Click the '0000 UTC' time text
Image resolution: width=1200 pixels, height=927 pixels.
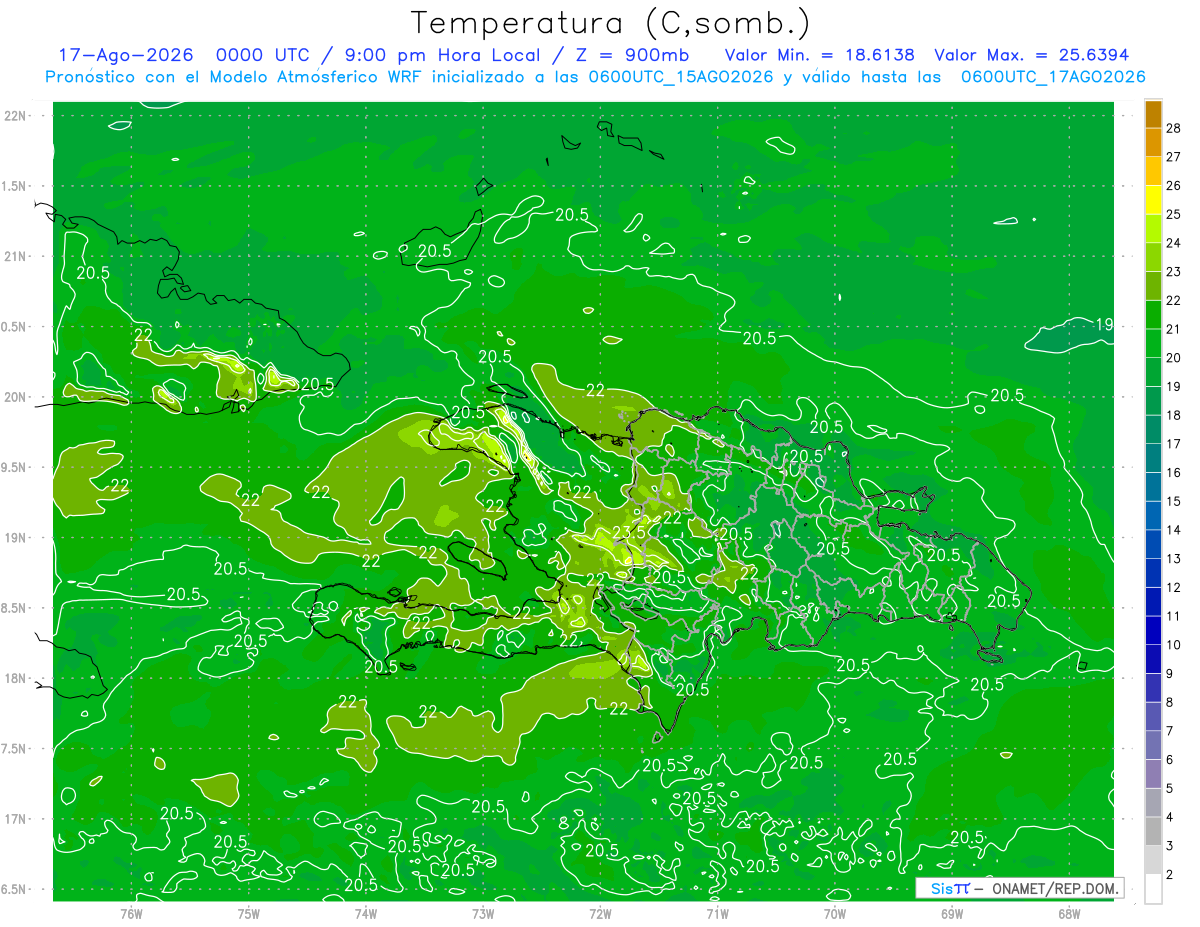point(265,55)
